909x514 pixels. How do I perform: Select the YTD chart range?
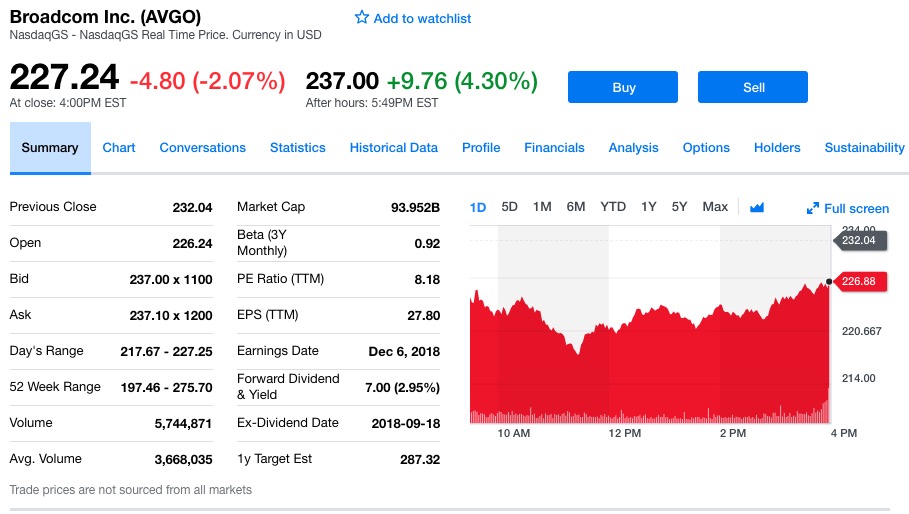[x=613, y=207]
